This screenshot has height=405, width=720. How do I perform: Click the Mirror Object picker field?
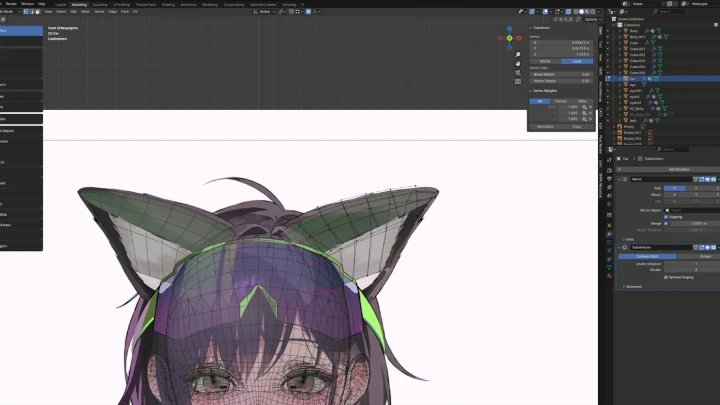coord(692,210)
